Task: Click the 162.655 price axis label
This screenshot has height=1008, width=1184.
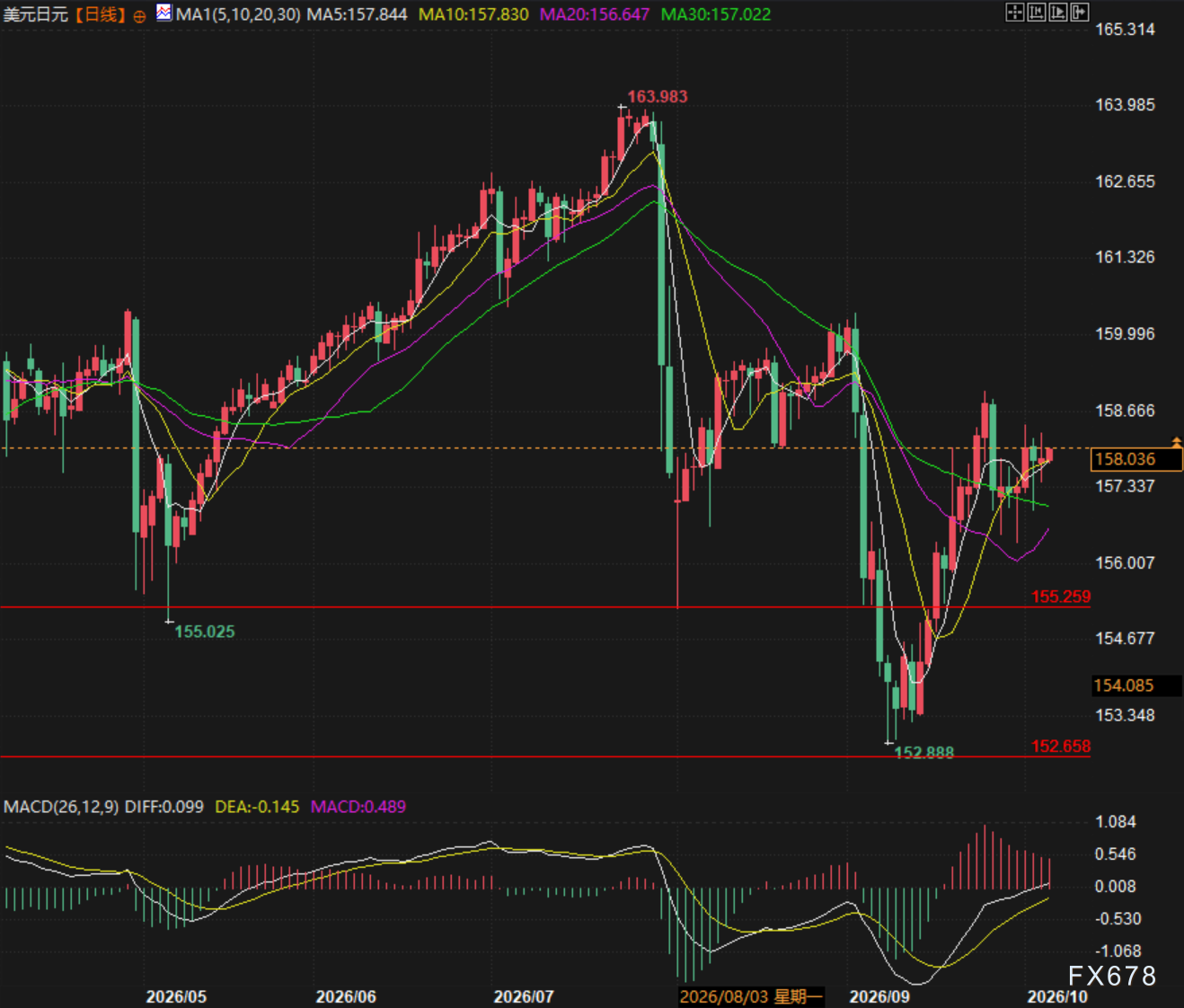Action: (x=1125, y=181)
